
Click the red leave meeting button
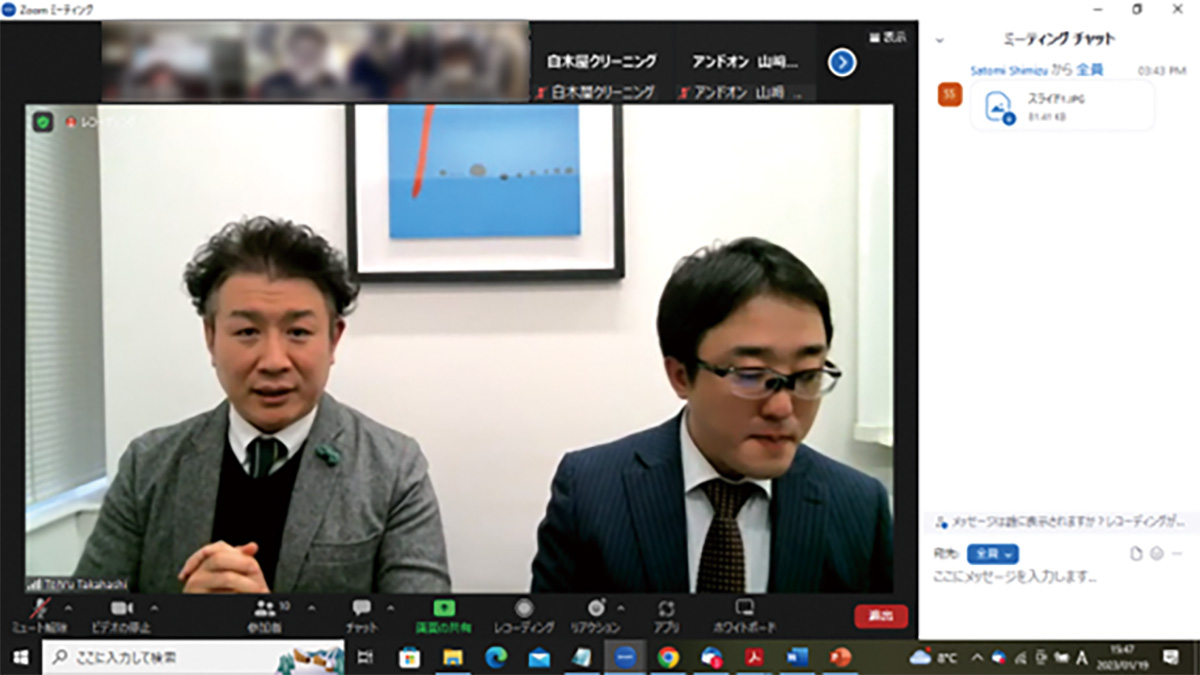tap(881, 616)
